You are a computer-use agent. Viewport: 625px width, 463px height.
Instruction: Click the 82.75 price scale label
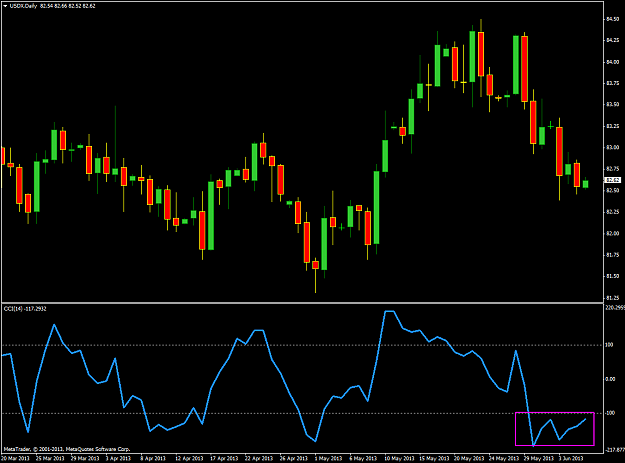613,169
